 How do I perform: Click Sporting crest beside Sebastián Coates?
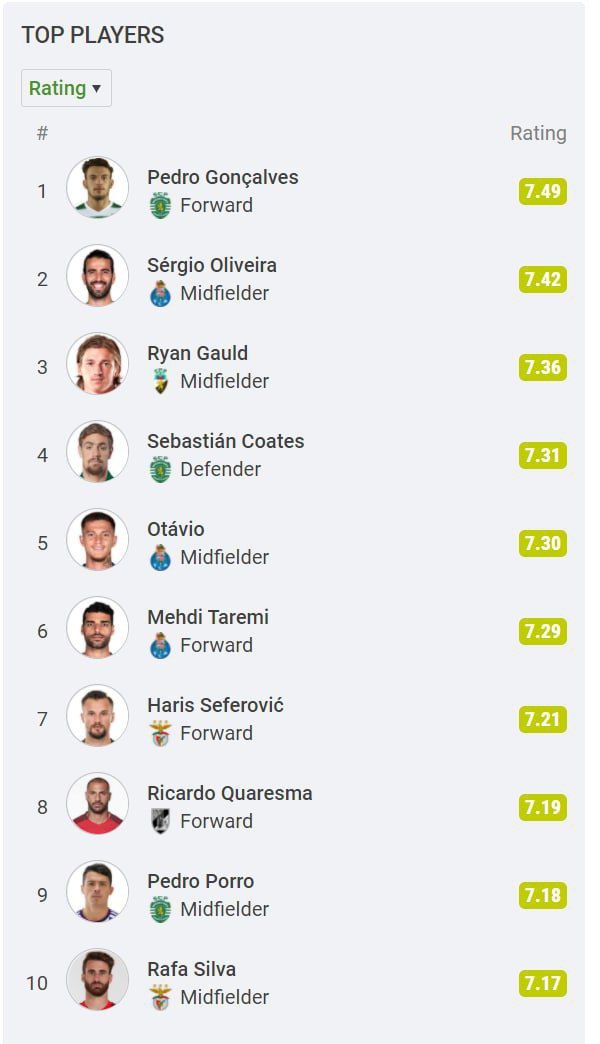pyautogui.click(x=160, y=469)
